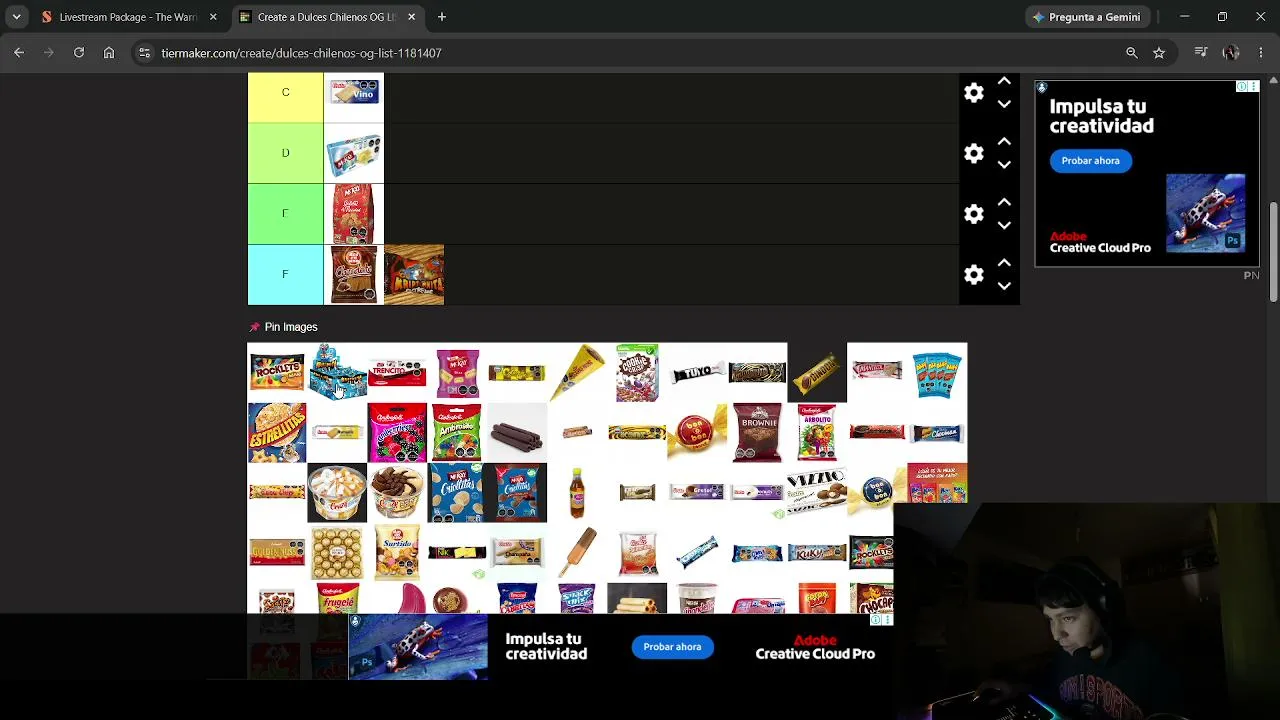Move tier C down with its arrow
The height and width of the screenshot is (720, 1280).
click(x=1004, y=104)
